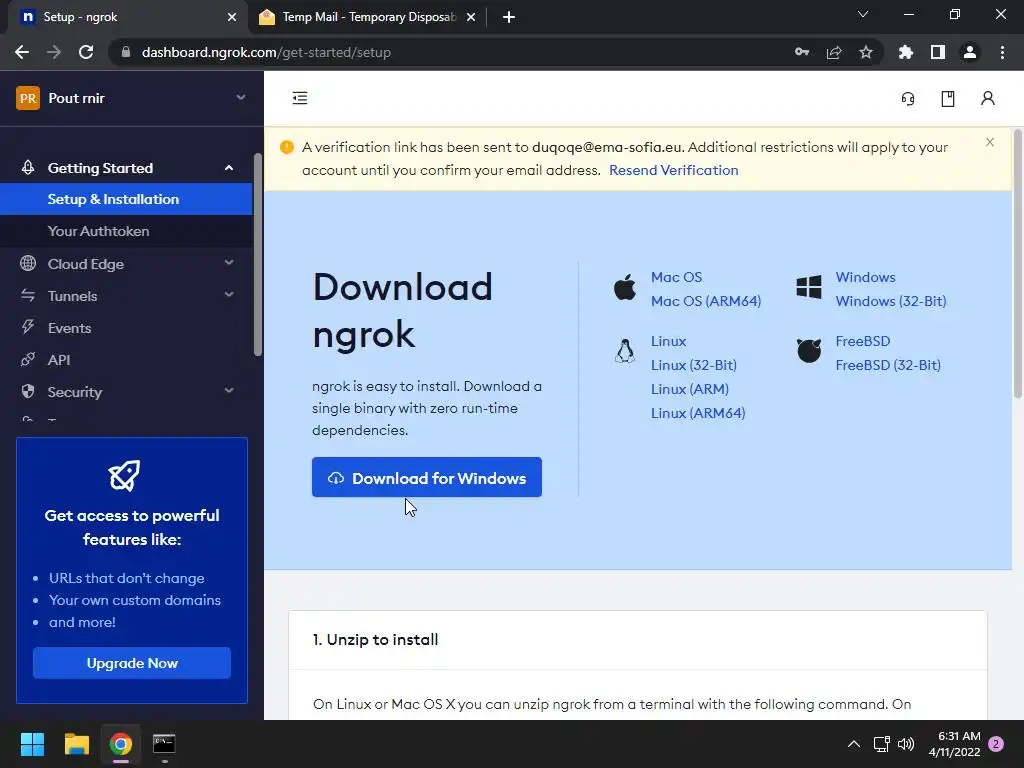Open the Chrome profile avatar icon
This screenshot has height=768, width=1024.
coord(970,52)
